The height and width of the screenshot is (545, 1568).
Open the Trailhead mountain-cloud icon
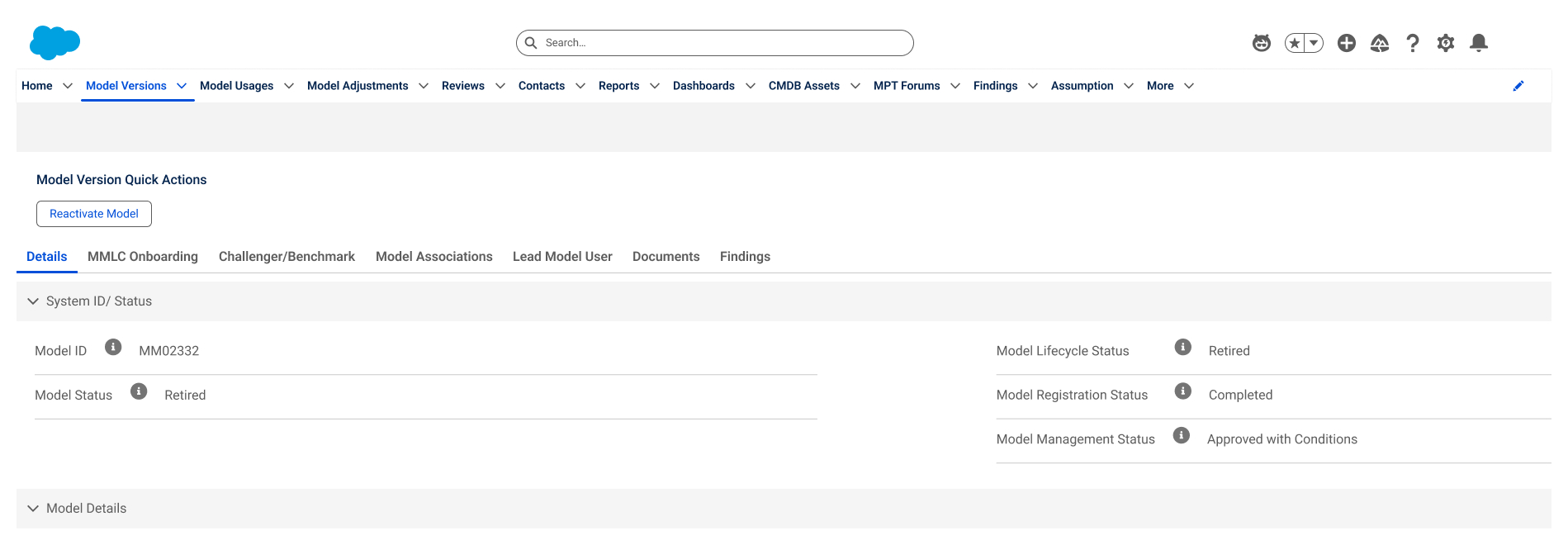[1380, 43]
